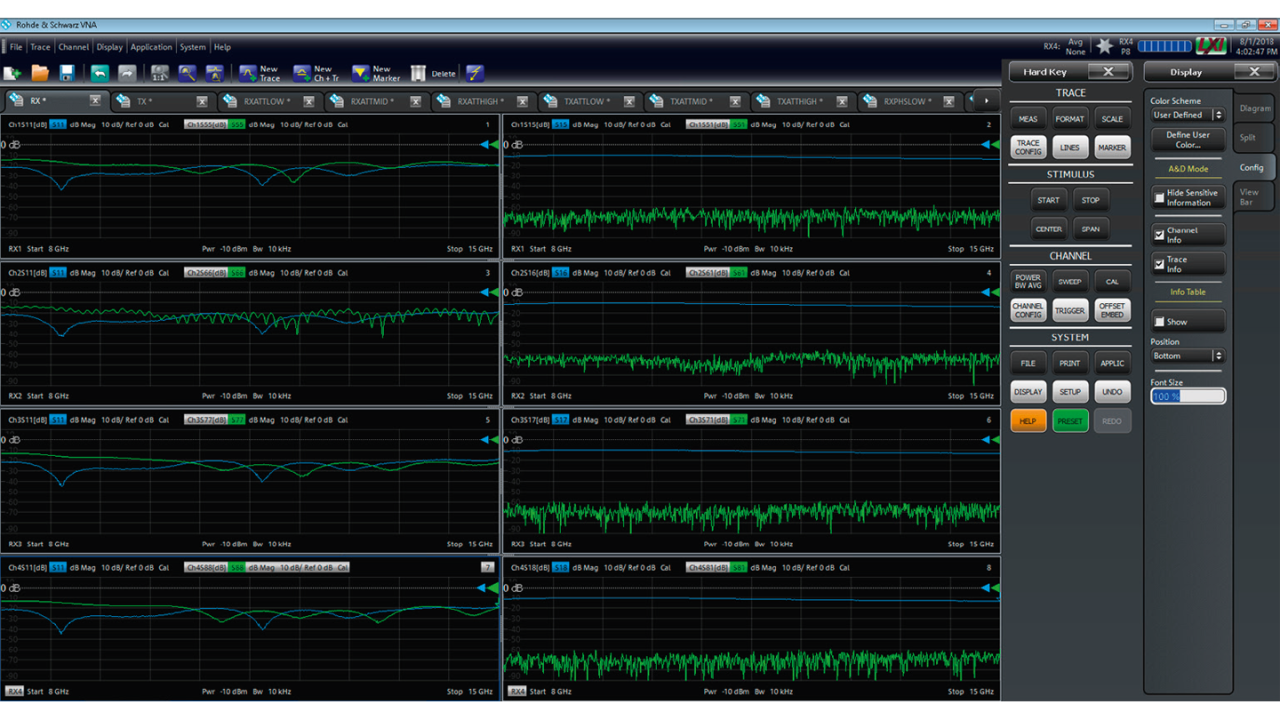Click the TRACE CONFIG hard key

pos(1028,148)
